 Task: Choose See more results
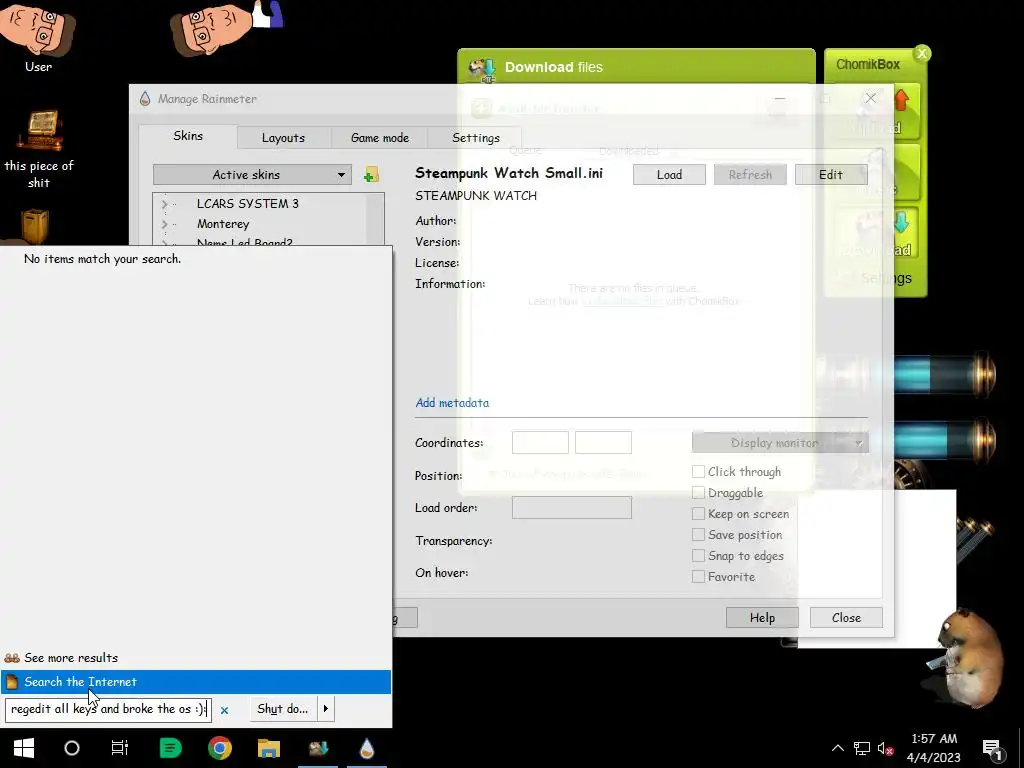[71, 658]
